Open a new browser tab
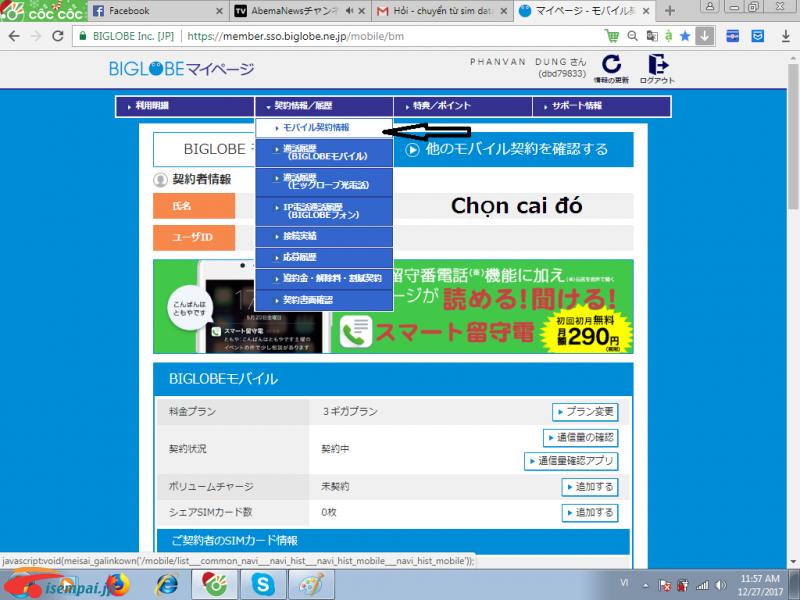 click(670, 11)
